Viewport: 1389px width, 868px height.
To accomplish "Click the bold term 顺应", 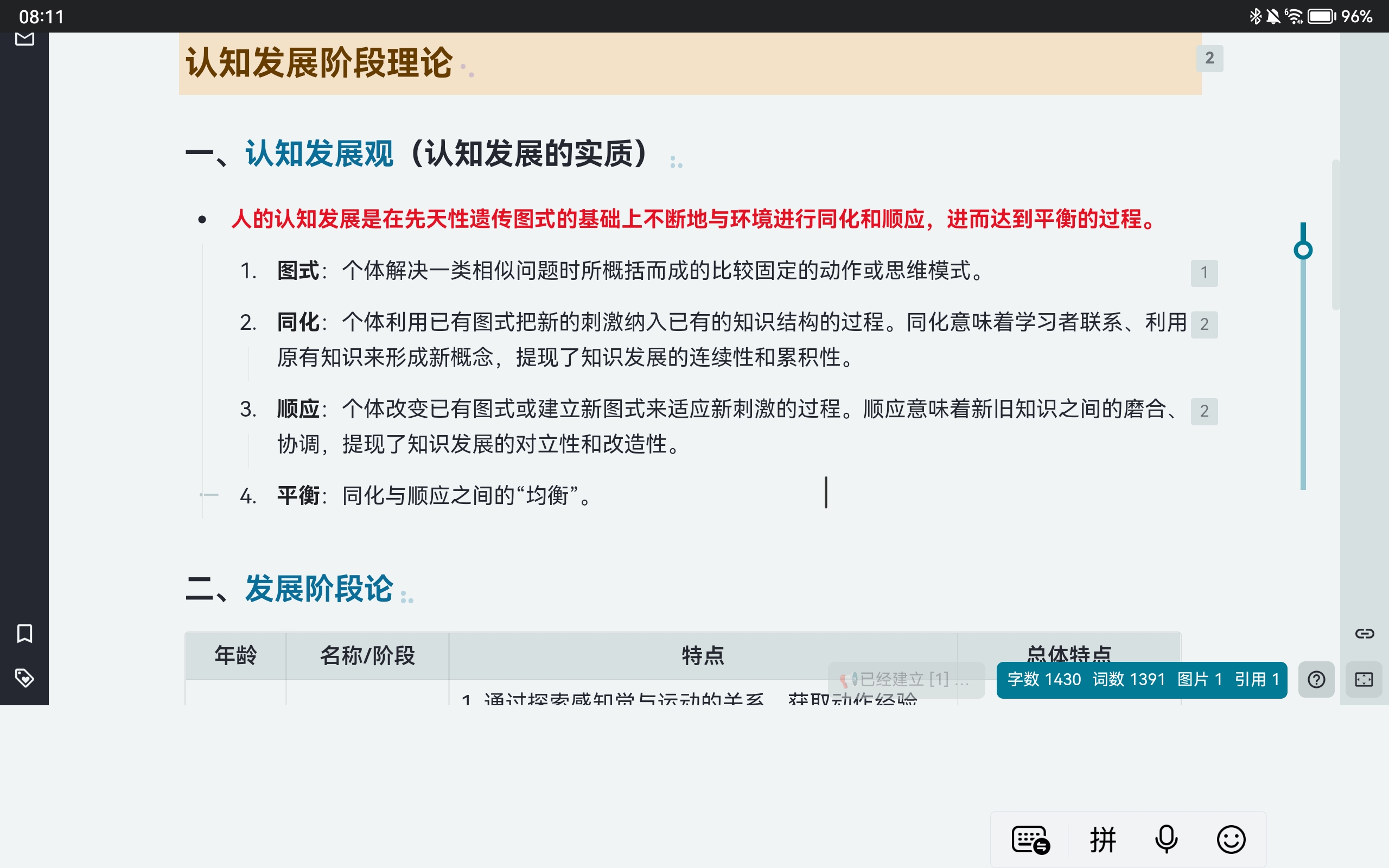I will [x=298, y=409].
